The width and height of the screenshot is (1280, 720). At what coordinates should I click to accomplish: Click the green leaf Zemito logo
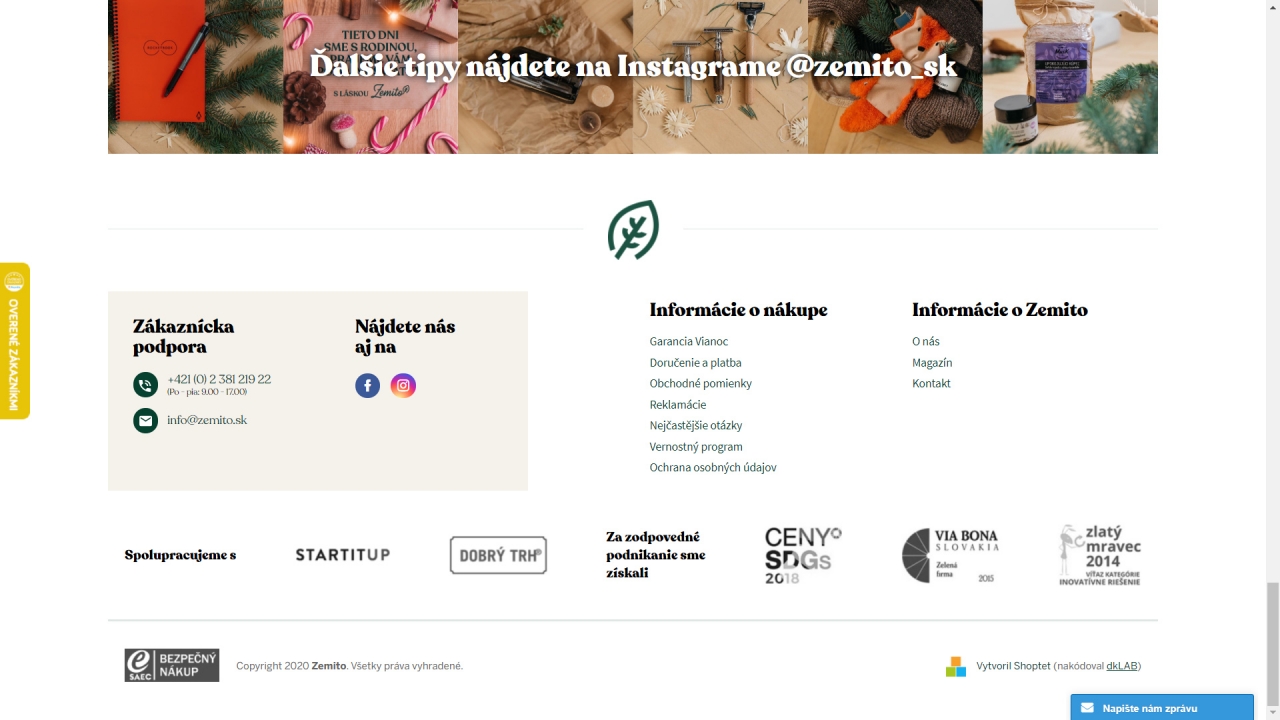[x=633, y=230]
